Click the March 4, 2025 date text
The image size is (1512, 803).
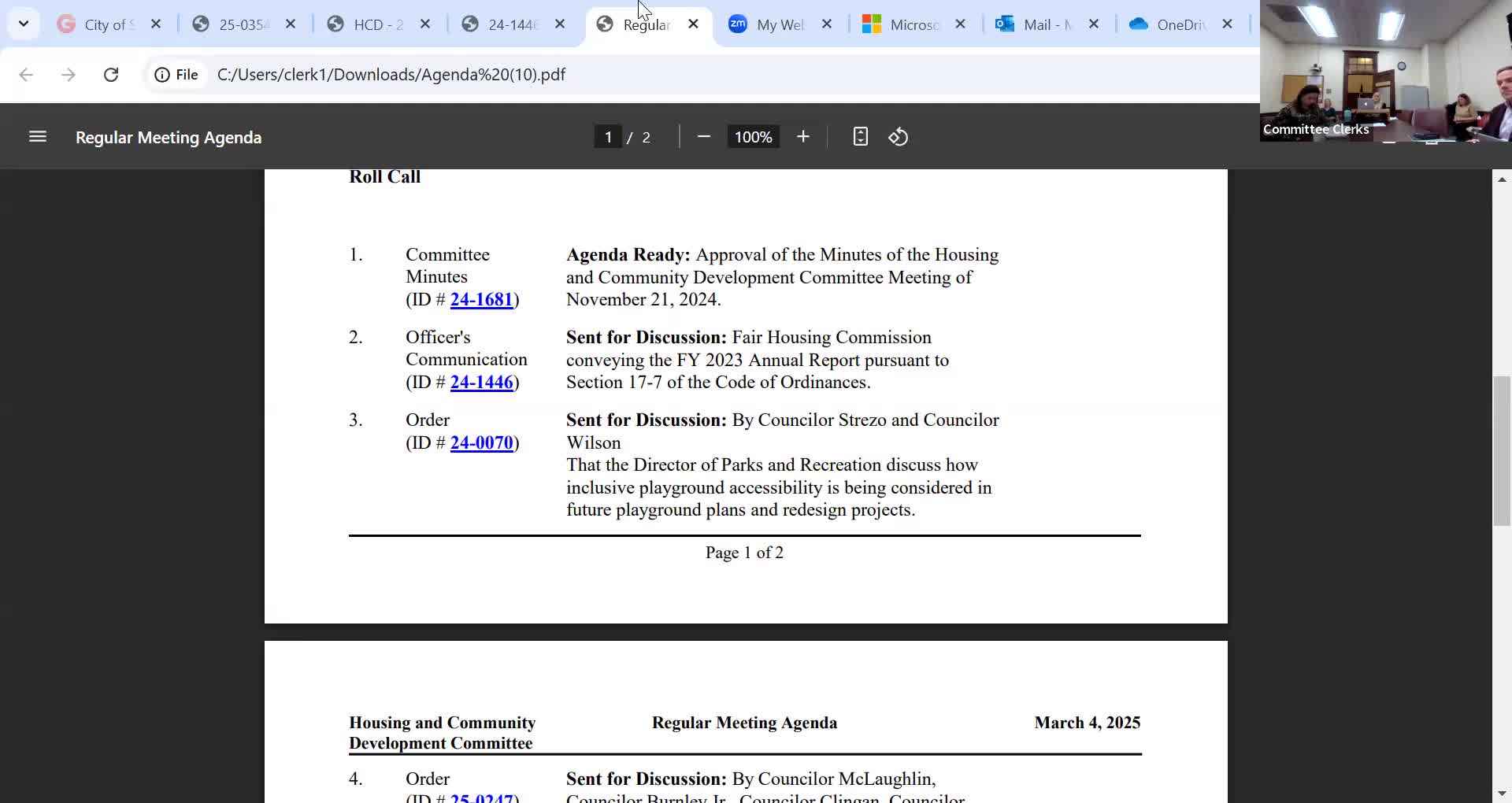click(1087, 723)
